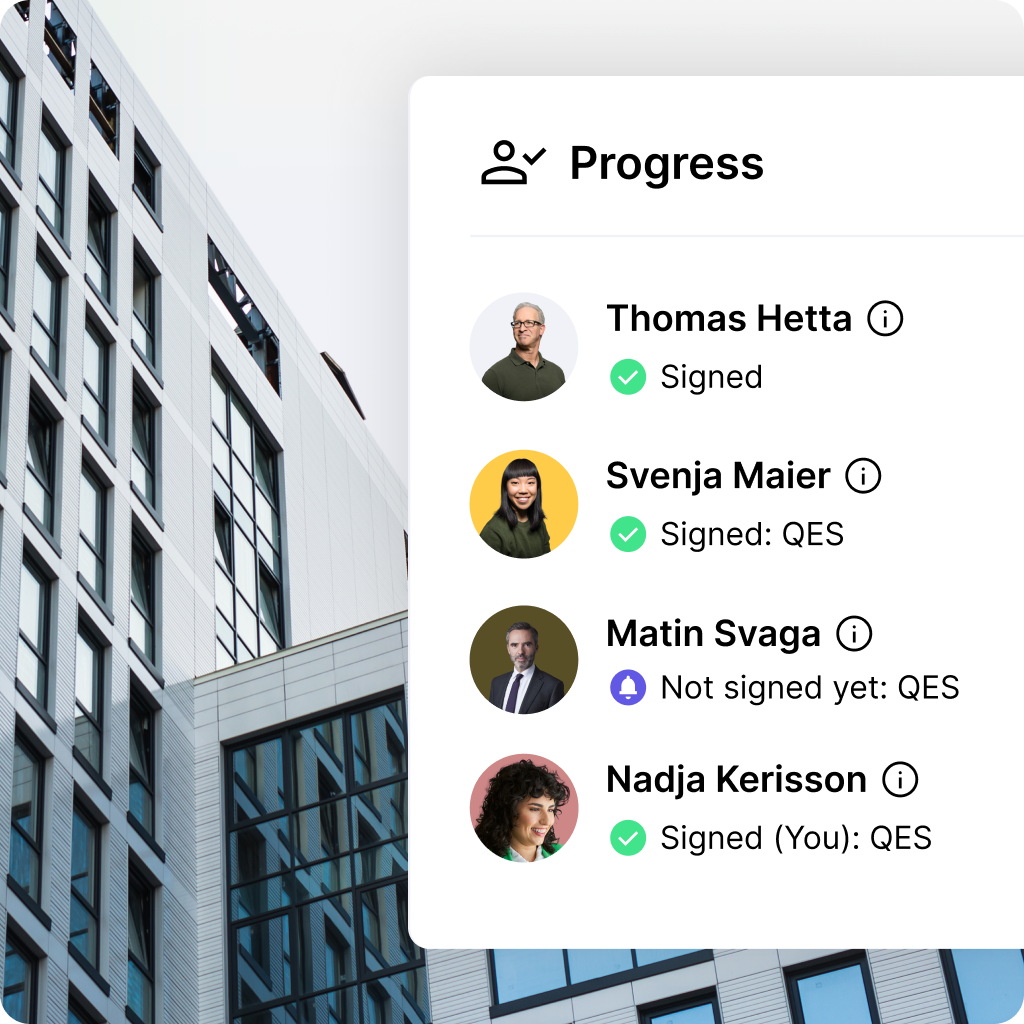Screen dimensions: 1024x1024
Task: Click Svenja Maier's yellow avatar
Action: pos(524,504)
